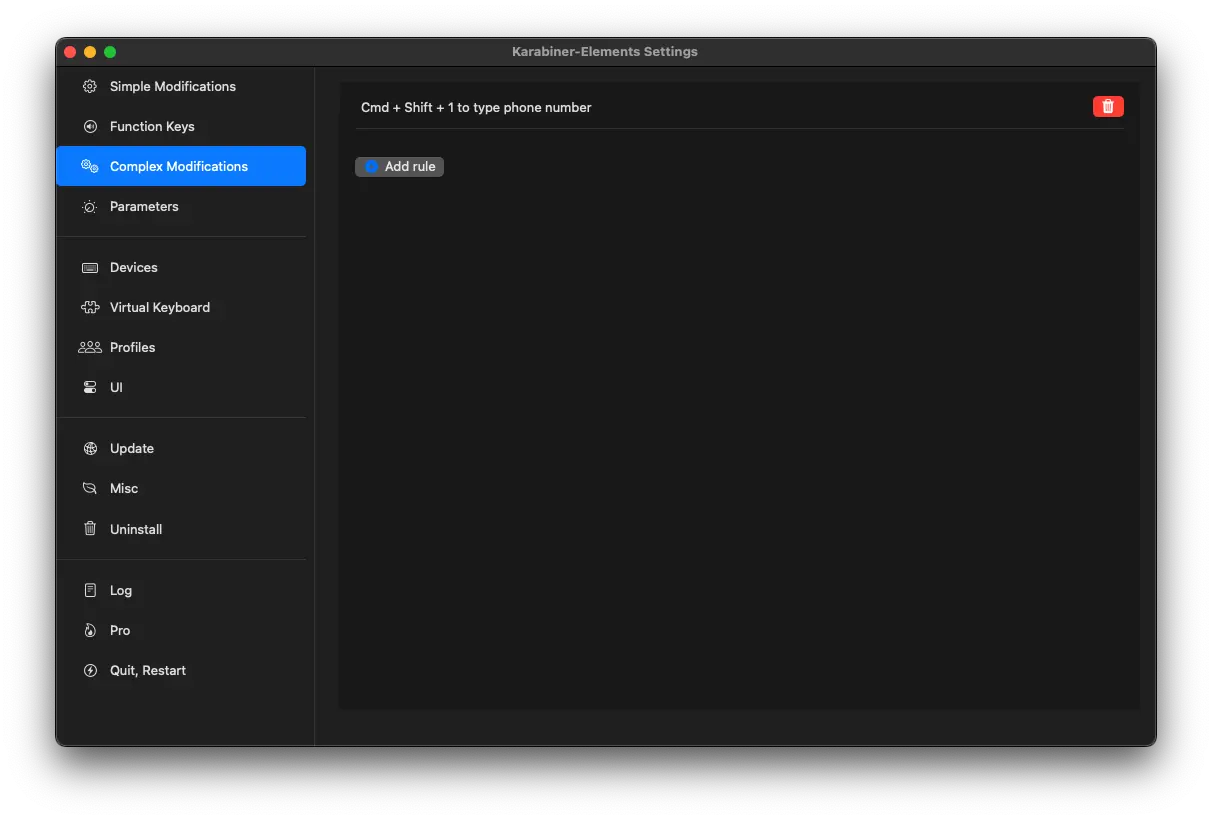Select rule text 'Cmd + Shift + 1 to type phone number'

tap(476, 107)
